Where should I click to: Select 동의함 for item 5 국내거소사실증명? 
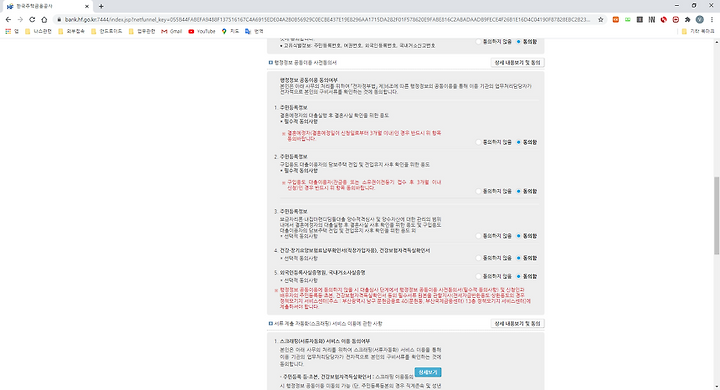(518, 277)
